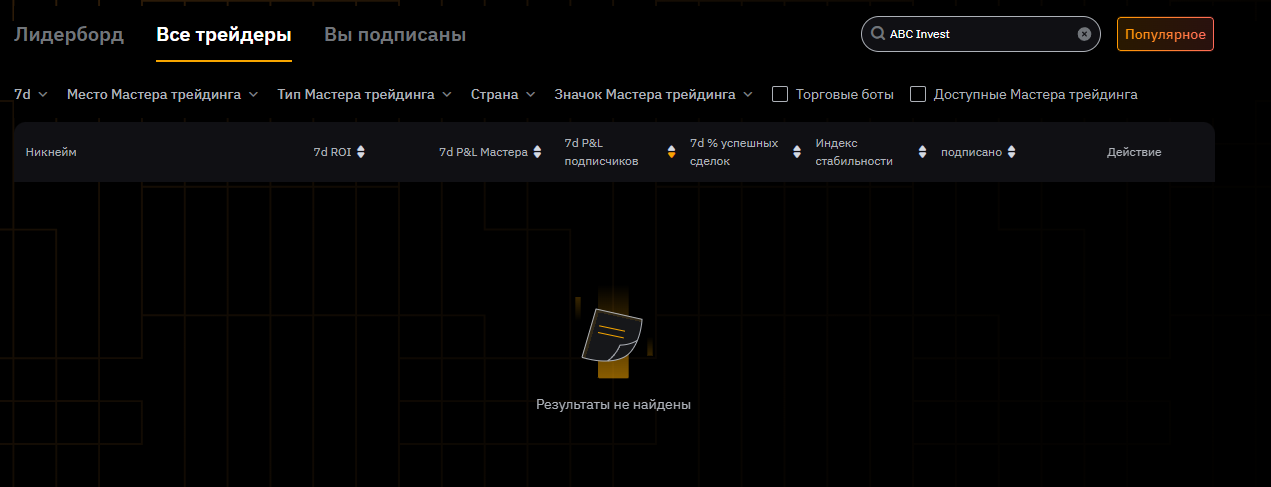Tick Доступные Мастера трейдинга checkbox

(918, 94)
